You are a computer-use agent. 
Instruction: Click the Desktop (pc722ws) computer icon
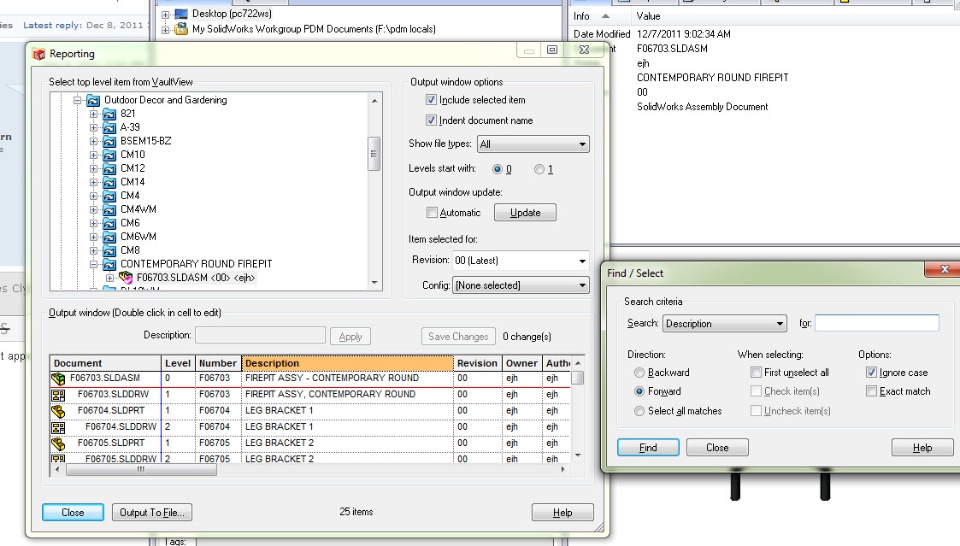pyautogui.click(x=181, y=13)
